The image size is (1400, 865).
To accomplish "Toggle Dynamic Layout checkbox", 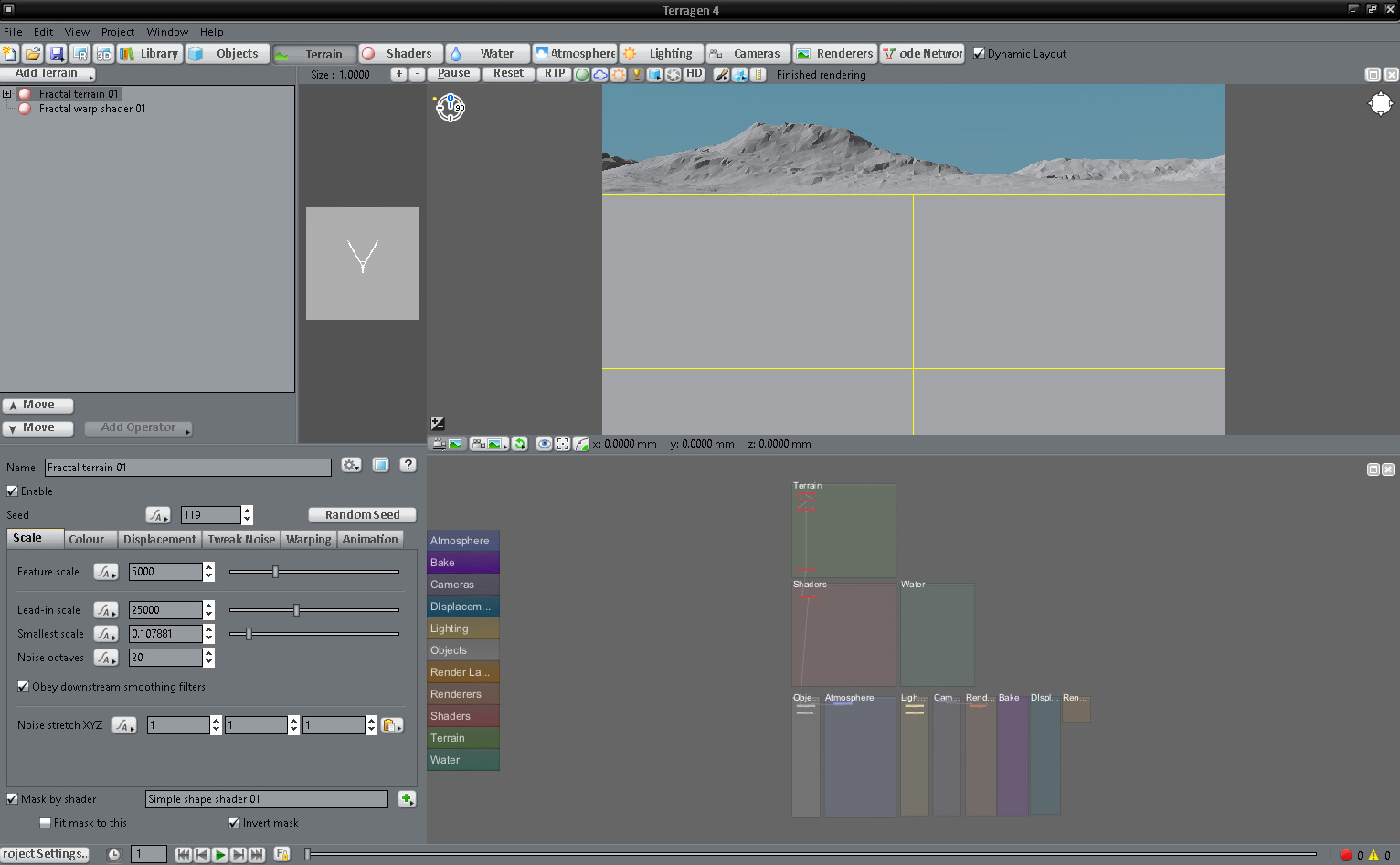I will [x=979, y=54].
